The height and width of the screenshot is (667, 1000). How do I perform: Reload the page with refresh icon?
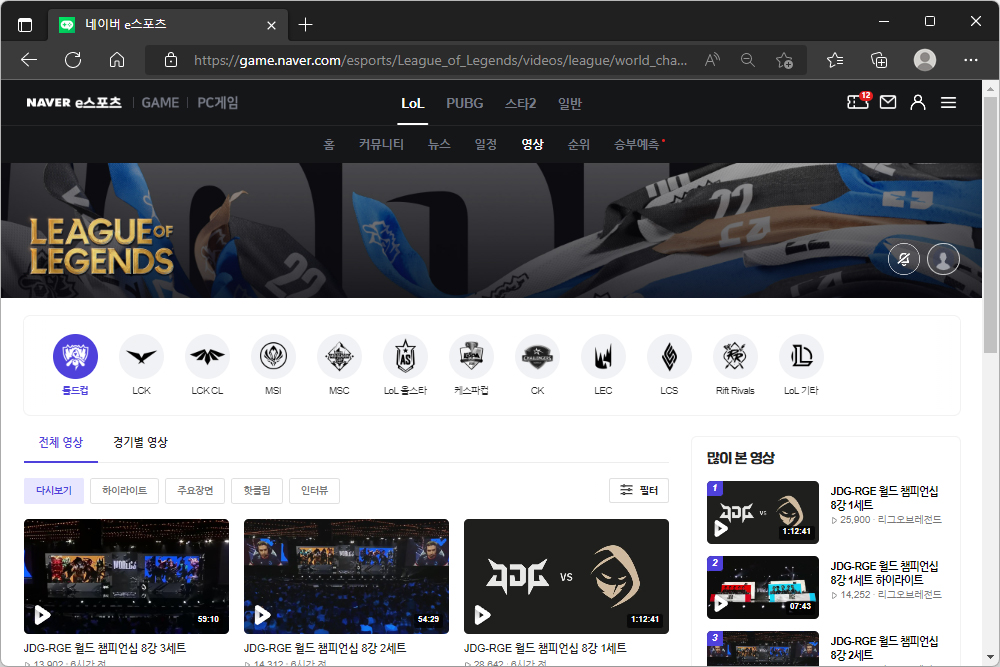pos(73,60)
